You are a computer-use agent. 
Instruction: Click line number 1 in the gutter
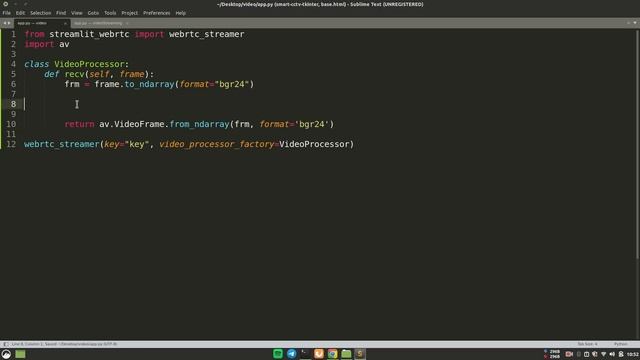(x=13, y=34)
